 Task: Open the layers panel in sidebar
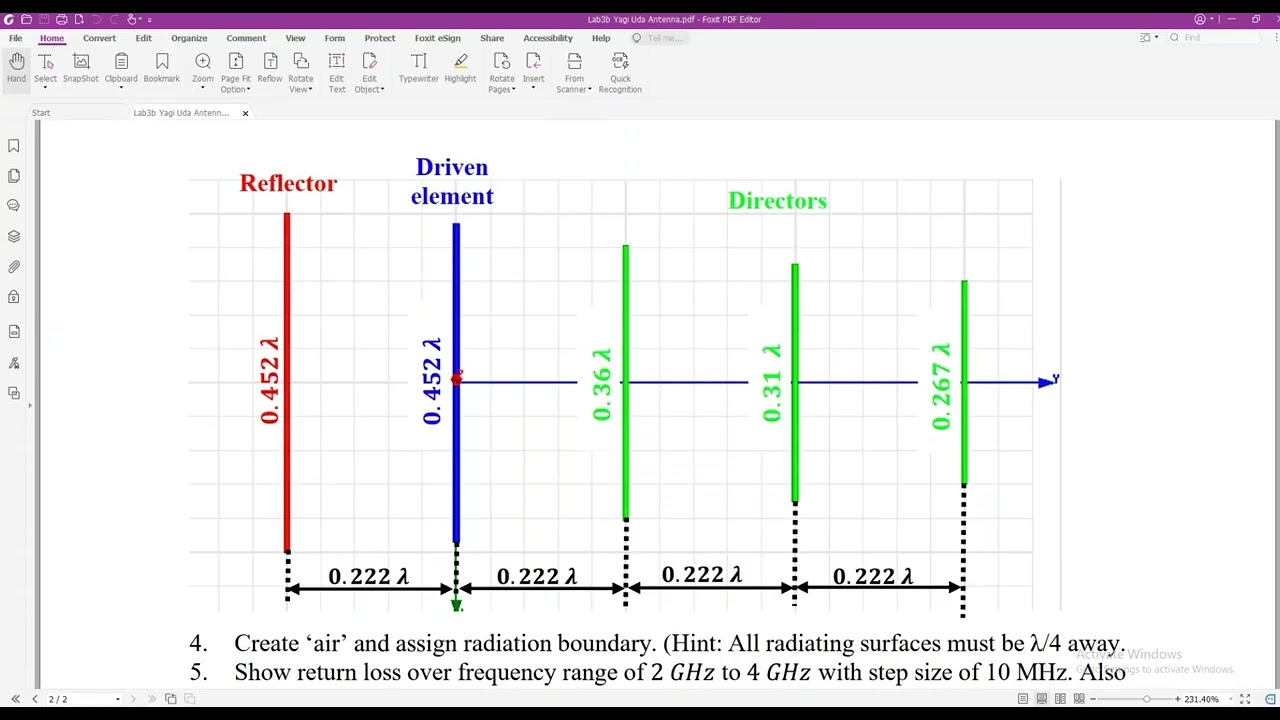click(x=14, y=237)
